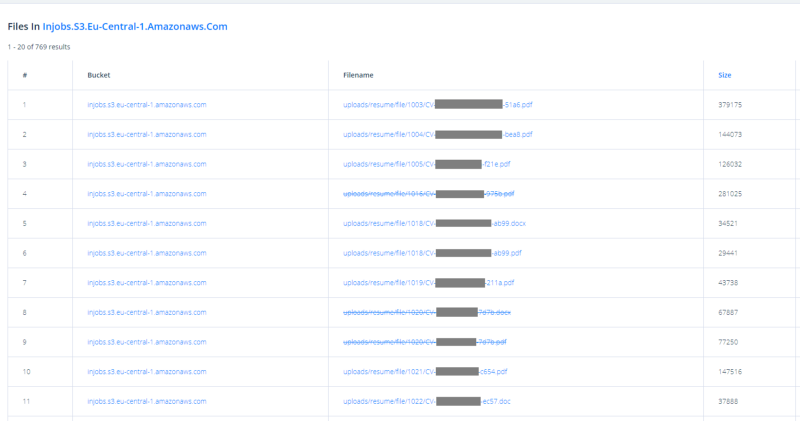The height and width of the screenshot is (421, 800).
Task: Open bucket link in row 9
Action: [147, 341]
